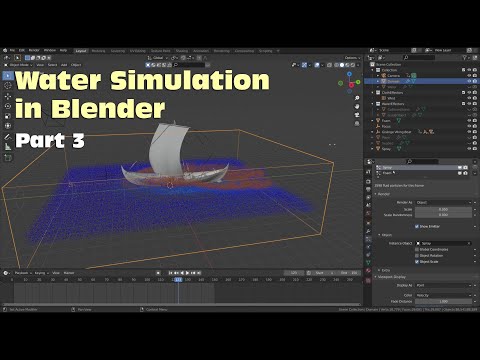
Task: Open the Edit menu
Action: tap(22, 50)
